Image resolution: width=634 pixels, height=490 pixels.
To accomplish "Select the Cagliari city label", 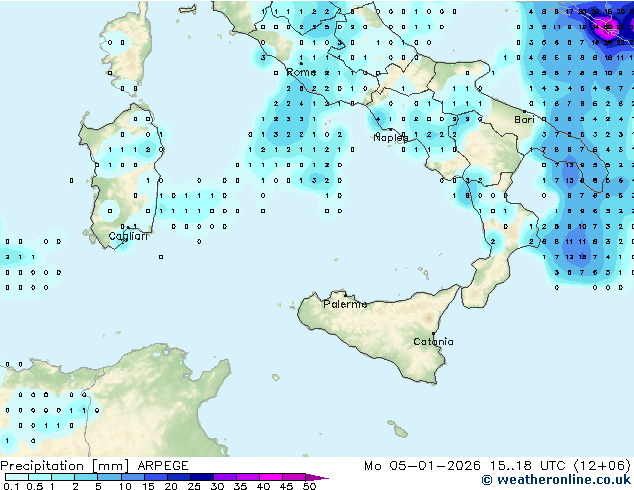I will pyautogui.click(x=128, y=236).
